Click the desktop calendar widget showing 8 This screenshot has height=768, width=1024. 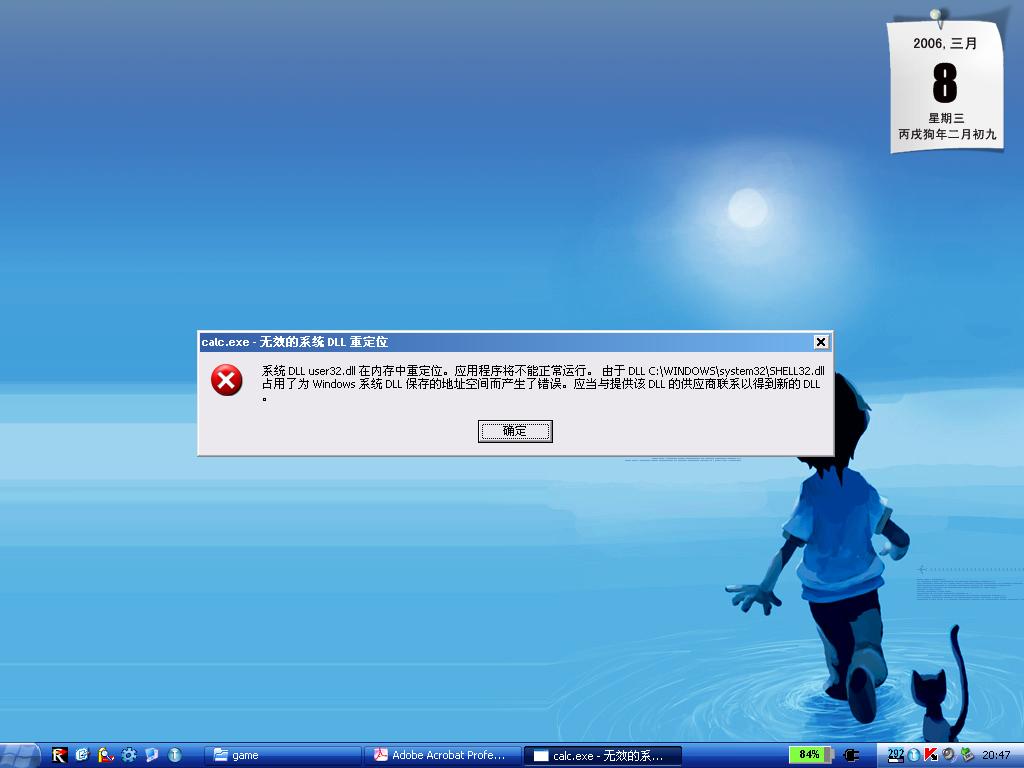945,88
